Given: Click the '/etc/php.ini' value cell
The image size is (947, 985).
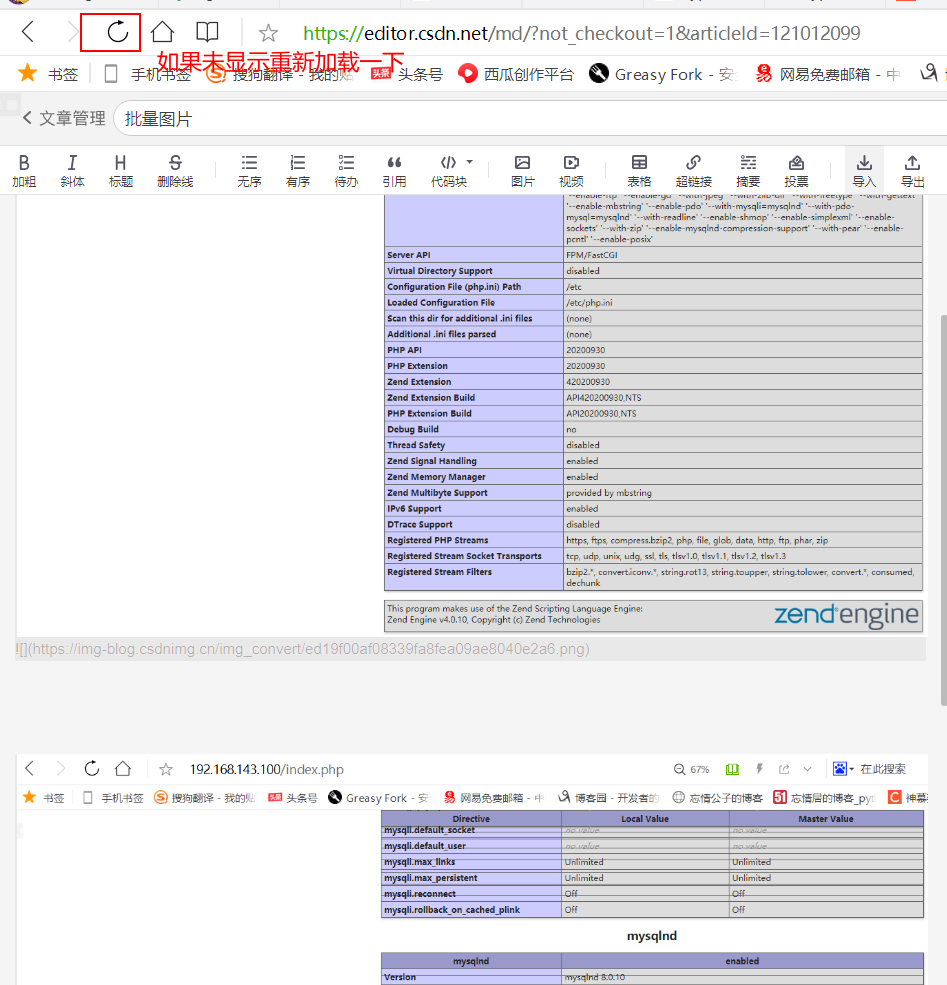Looking at the screenshot, I should coord(743,302).
